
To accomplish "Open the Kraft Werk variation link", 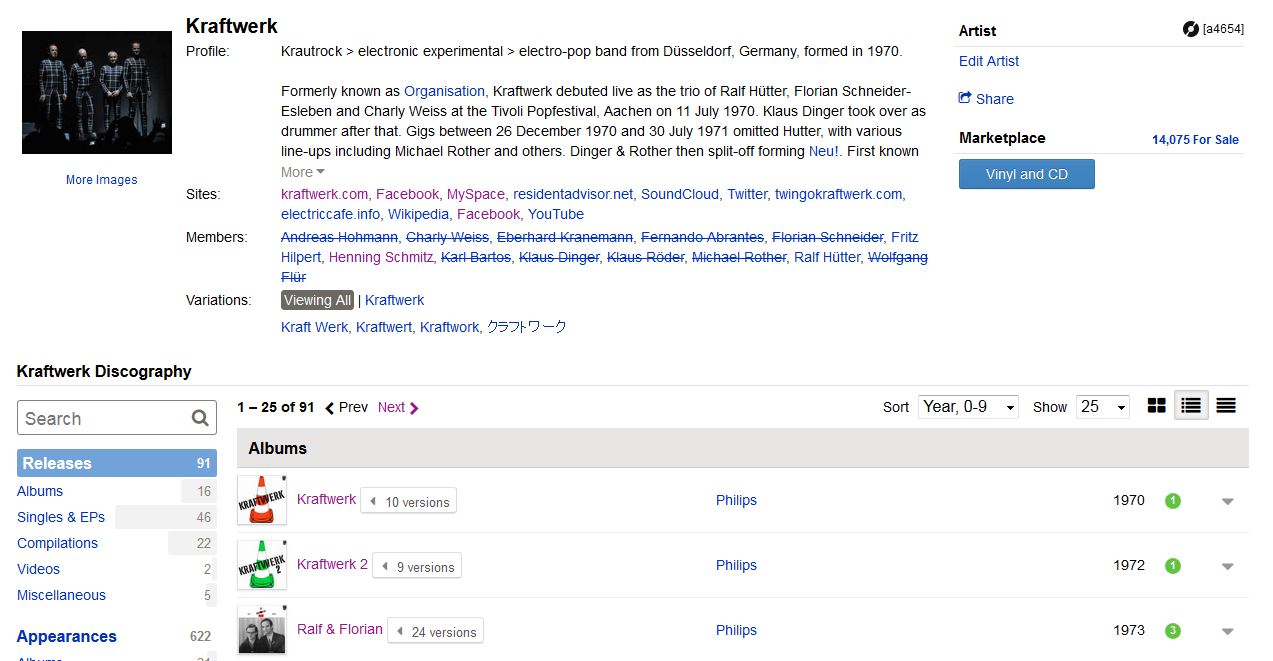I will (314, 327).
